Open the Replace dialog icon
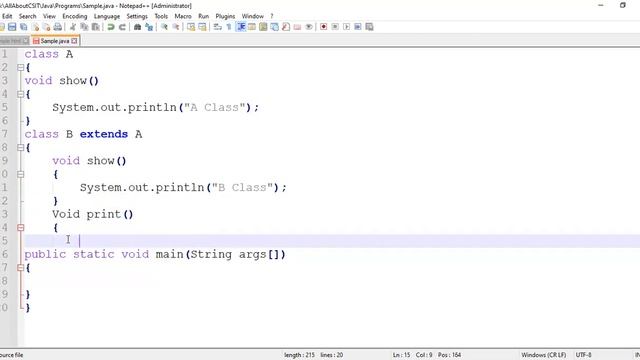This screenshot has height=360, width=640. click(x=149, y=27)
